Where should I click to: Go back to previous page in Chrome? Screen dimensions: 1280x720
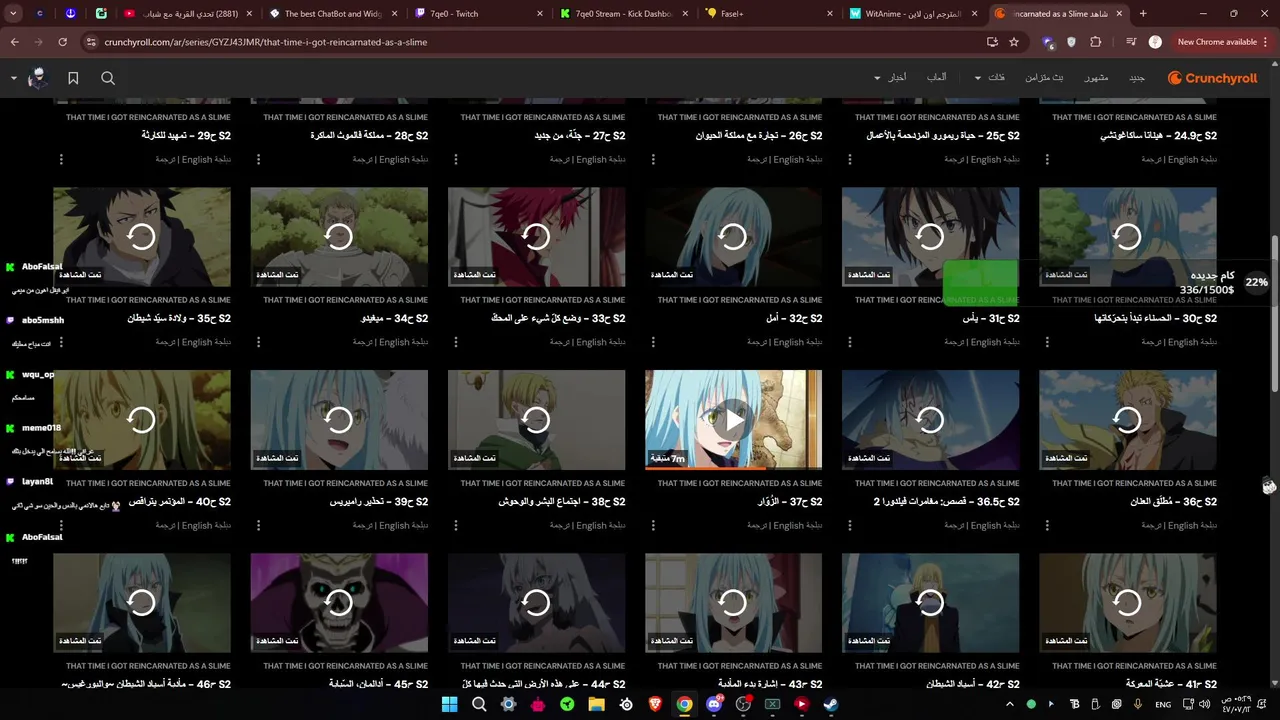click(14, 42)
